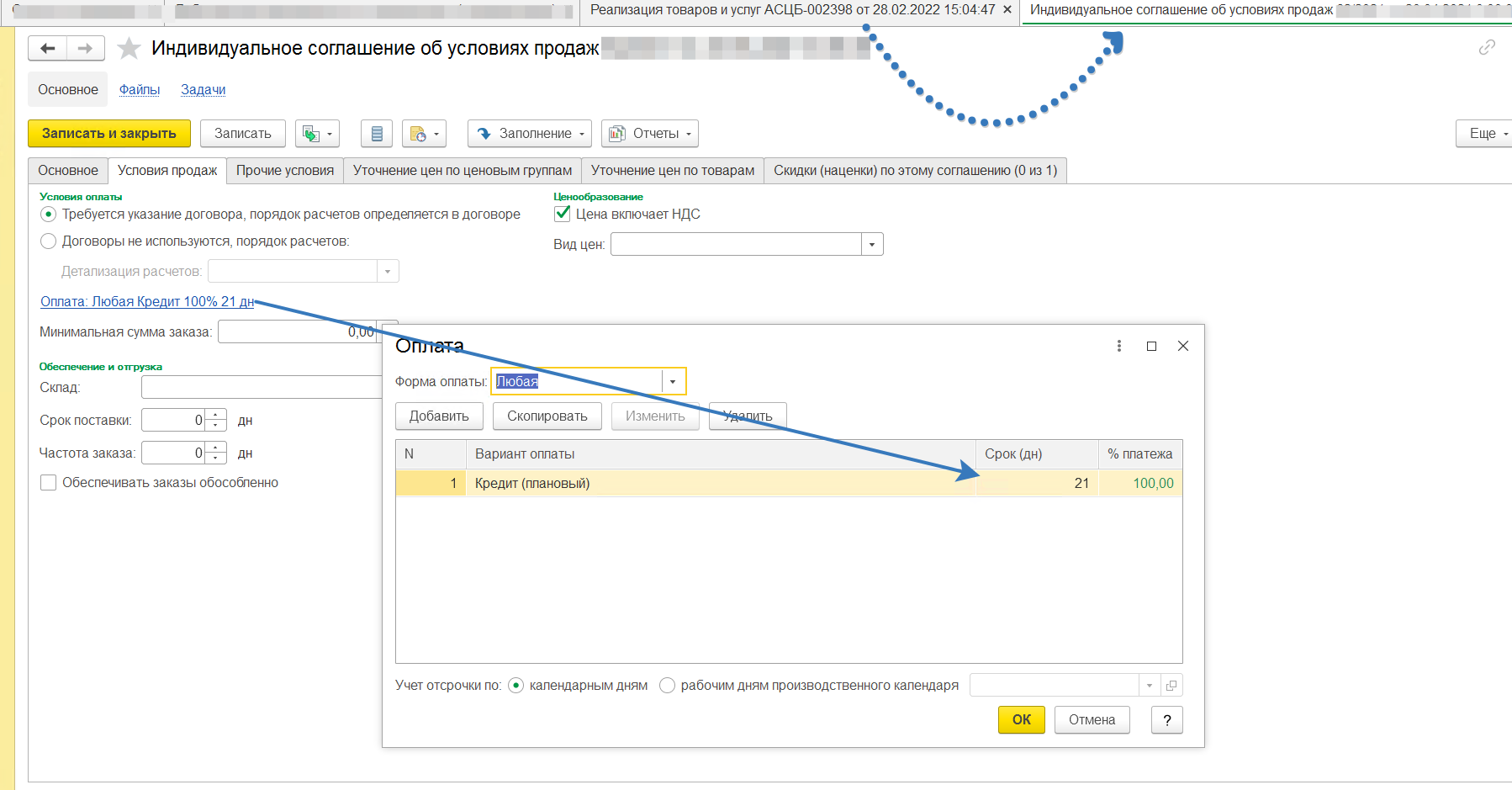The image size is (1512, 790).
Task: Choose рабочим дням производственного календаря option
Action: tap(668, 686)
